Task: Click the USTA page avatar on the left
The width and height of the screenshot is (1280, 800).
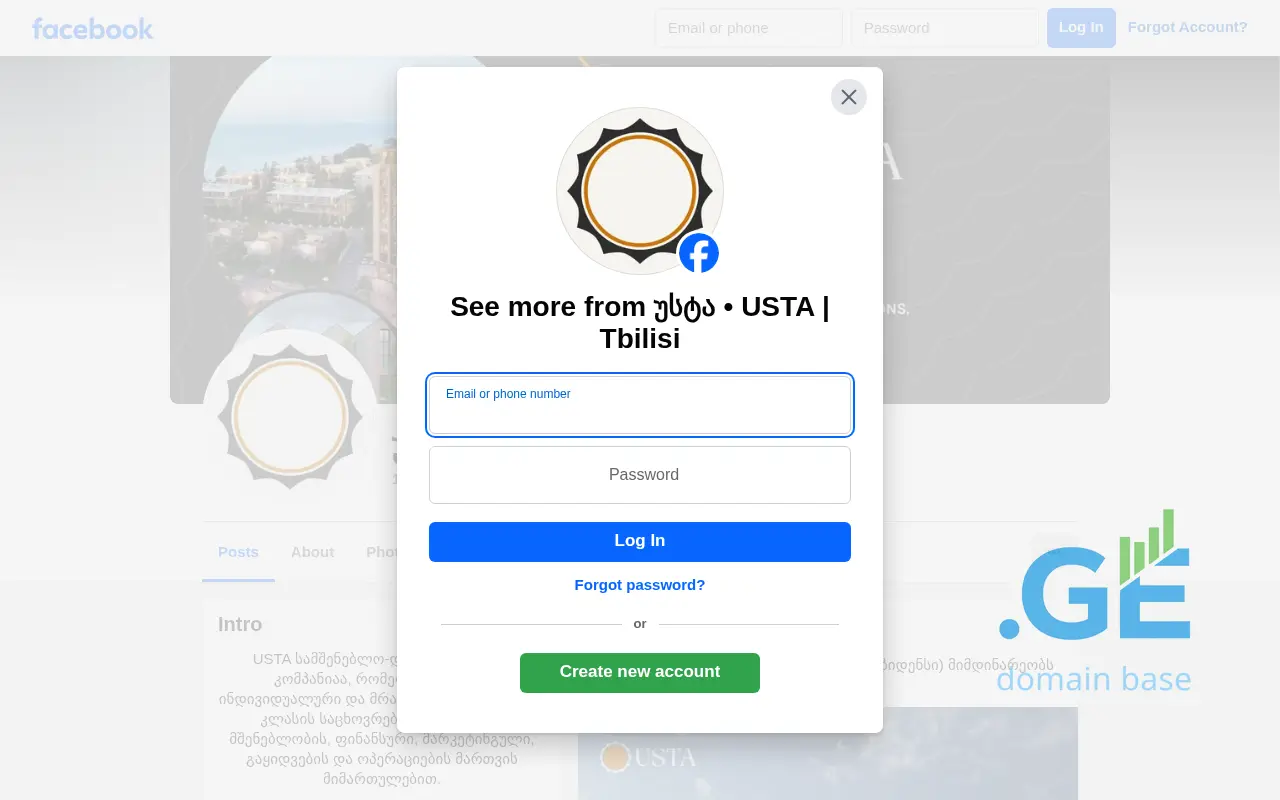Action: pyautogui.click(x=290, y=416)
